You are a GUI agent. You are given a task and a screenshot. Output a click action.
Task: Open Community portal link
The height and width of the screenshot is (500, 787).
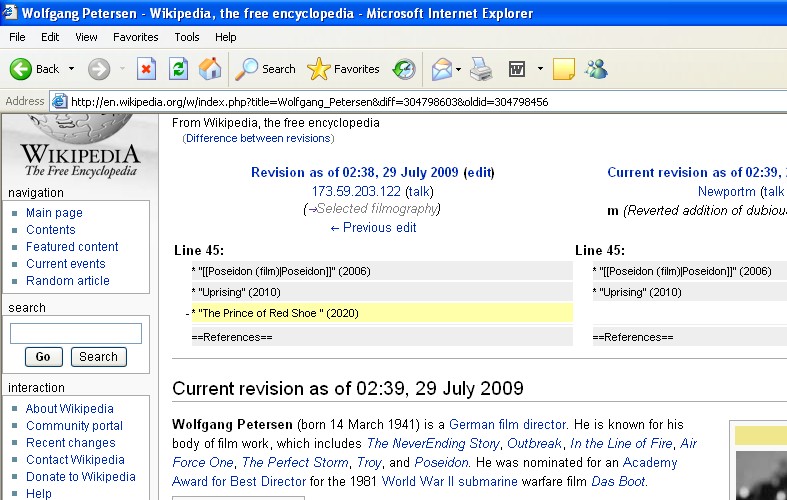coord(74,426)
